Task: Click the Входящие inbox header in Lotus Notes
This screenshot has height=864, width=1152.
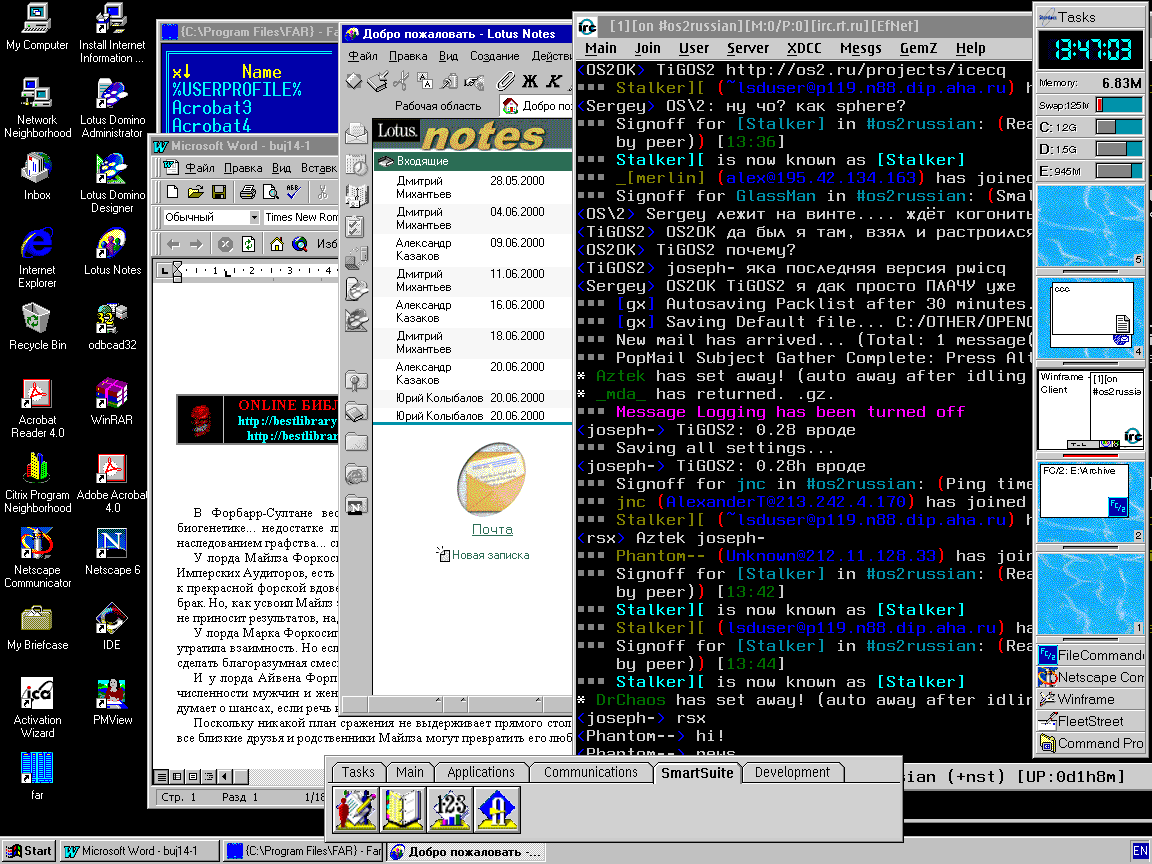Action: click(472, 161)
